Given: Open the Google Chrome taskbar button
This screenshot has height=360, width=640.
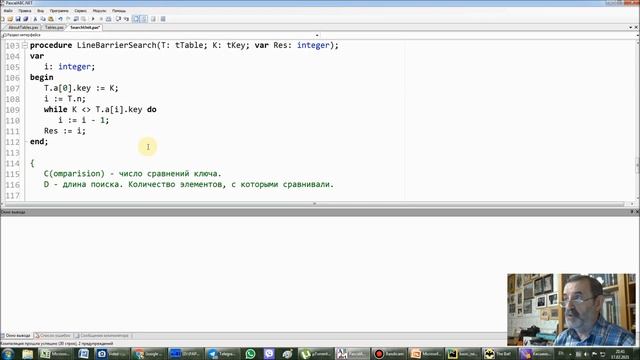Looking at the screenshot, I should 148,353.
